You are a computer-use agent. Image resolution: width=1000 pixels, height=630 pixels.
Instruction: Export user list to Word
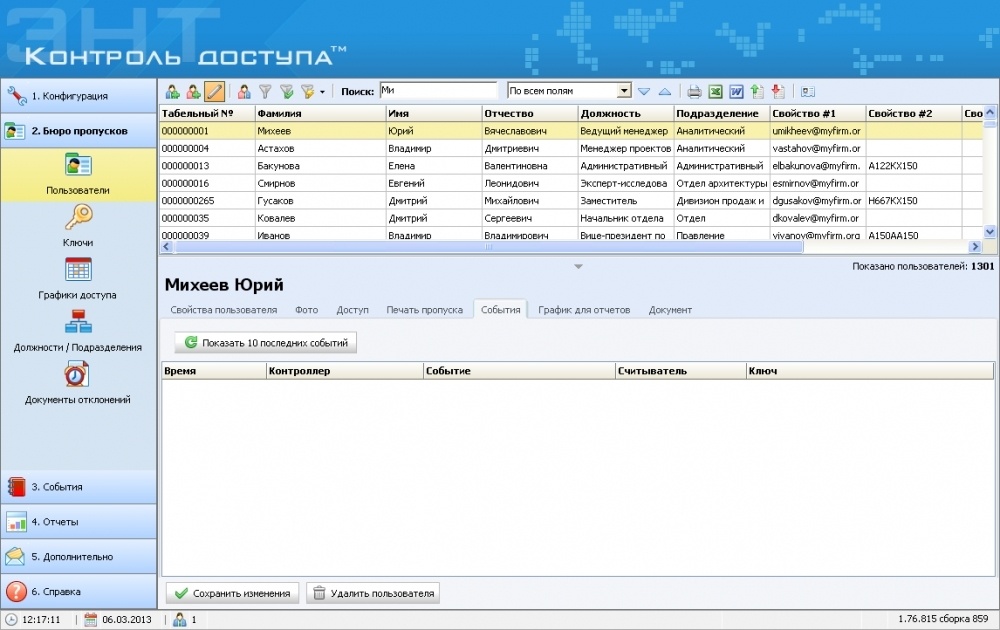point(736,91)
